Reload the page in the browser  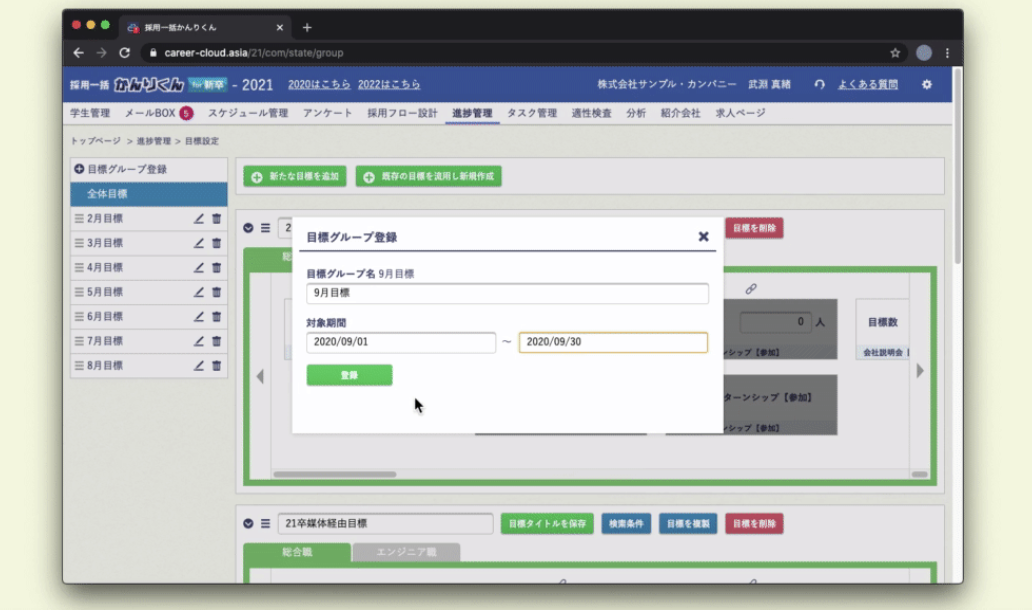click(124, 53)
